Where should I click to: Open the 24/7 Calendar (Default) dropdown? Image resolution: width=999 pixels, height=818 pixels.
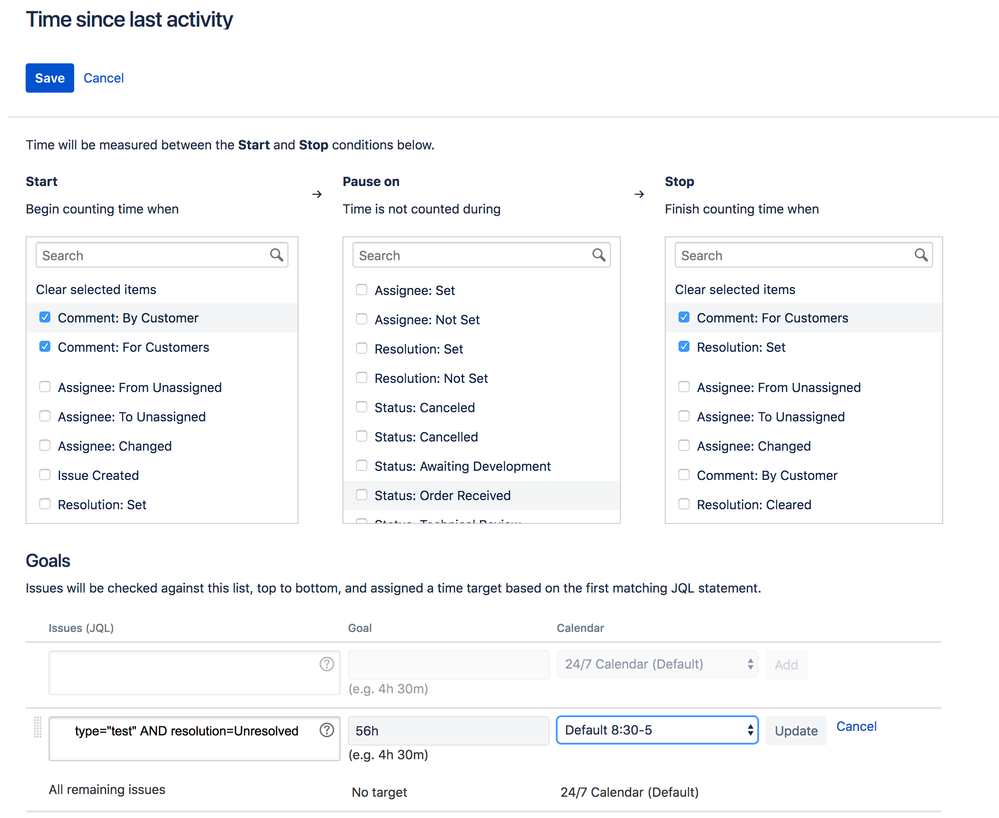pos(657,664)
